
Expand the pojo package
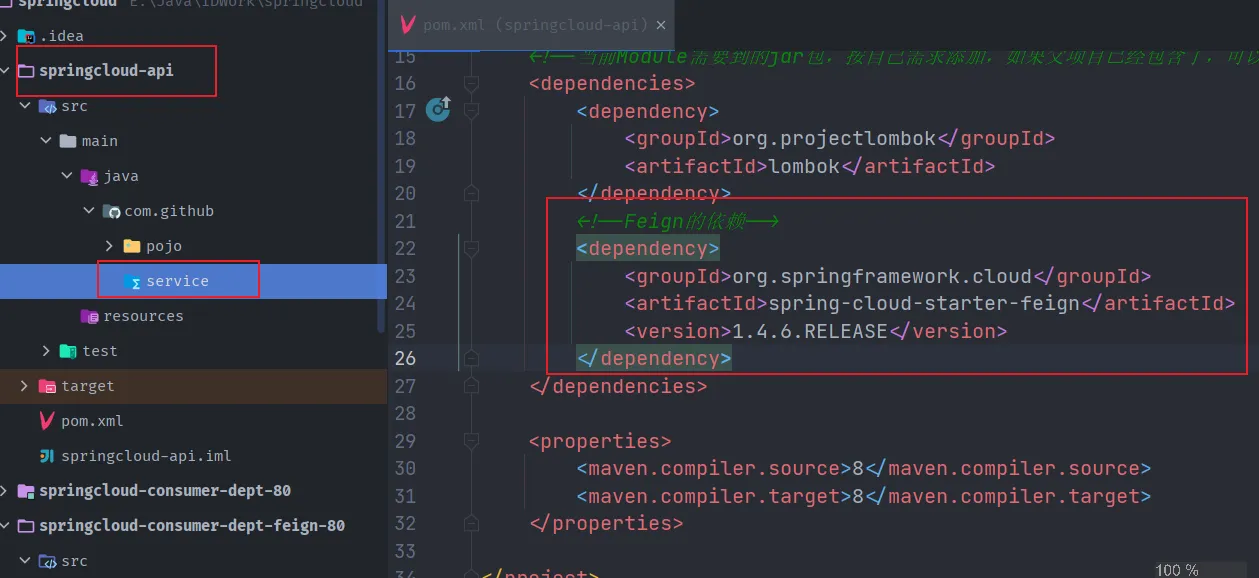pyautogui.click(x=110, y=246)
